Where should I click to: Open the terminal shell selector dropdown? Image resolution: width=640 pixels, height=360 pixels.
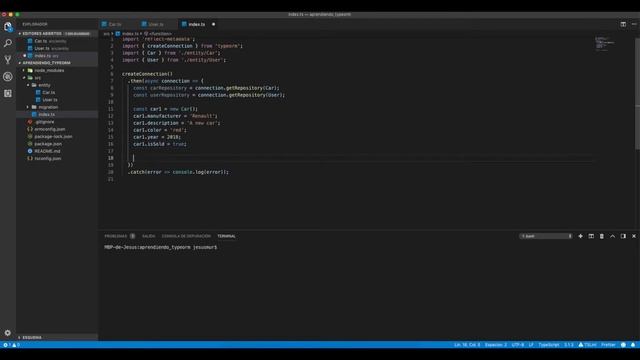[546, 236]
